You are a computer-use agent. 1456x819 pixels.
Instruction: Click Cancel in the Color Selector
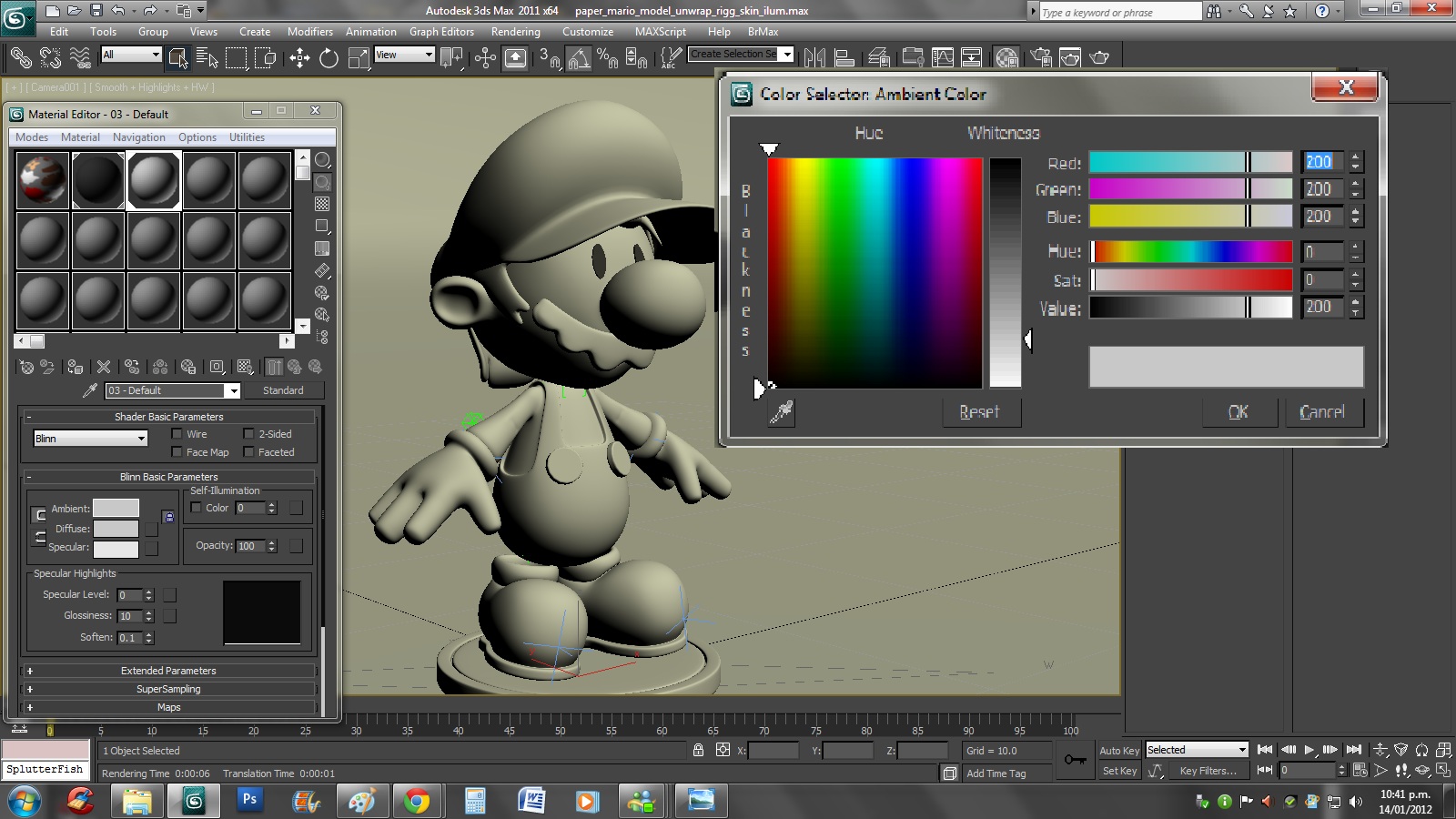(1322, 412)
